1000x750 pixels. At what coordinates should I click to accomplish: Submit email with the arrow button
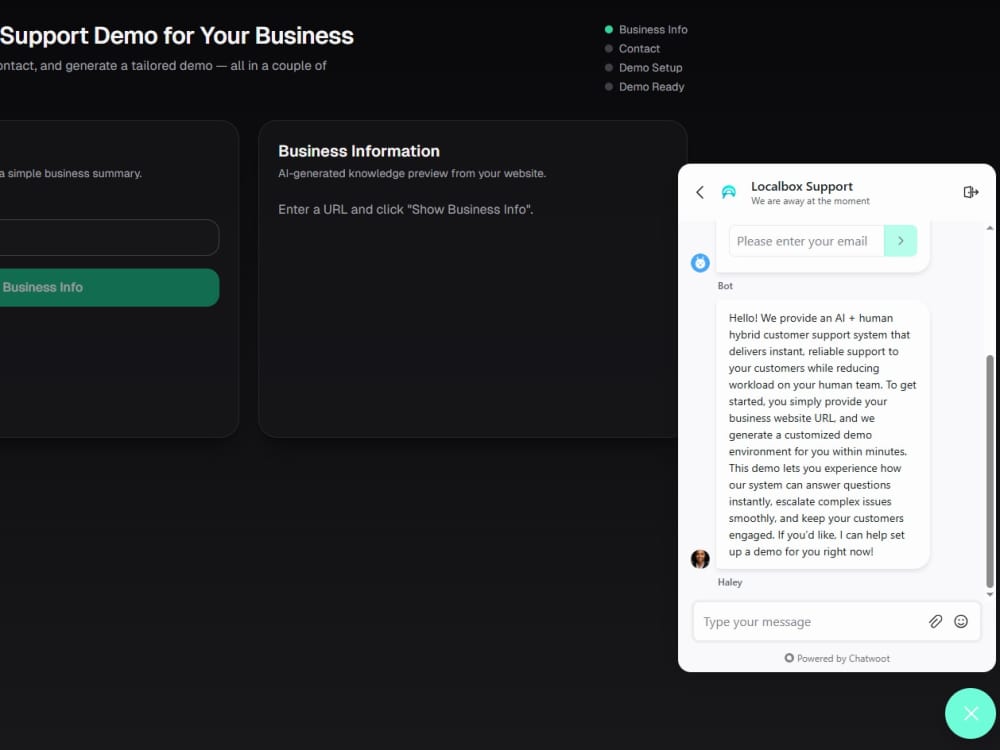point(901,241)
